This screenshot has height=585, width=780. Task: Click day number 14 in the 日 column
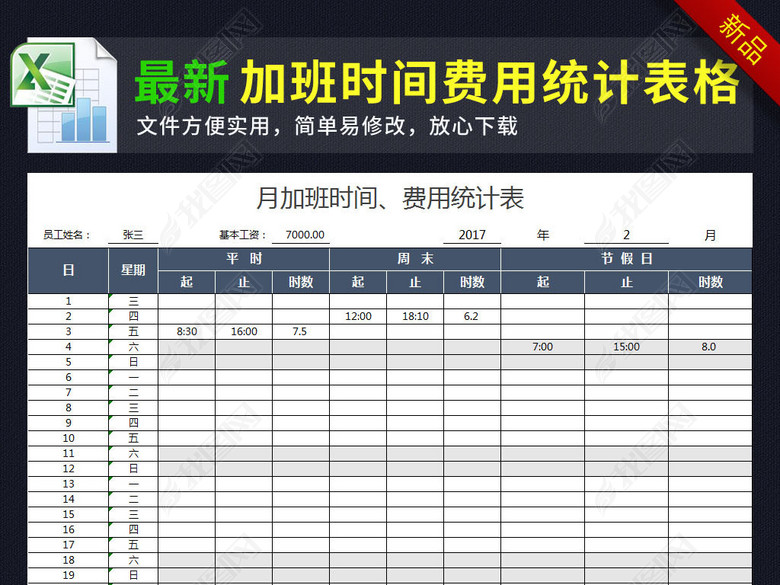click(x=68, y=499)
